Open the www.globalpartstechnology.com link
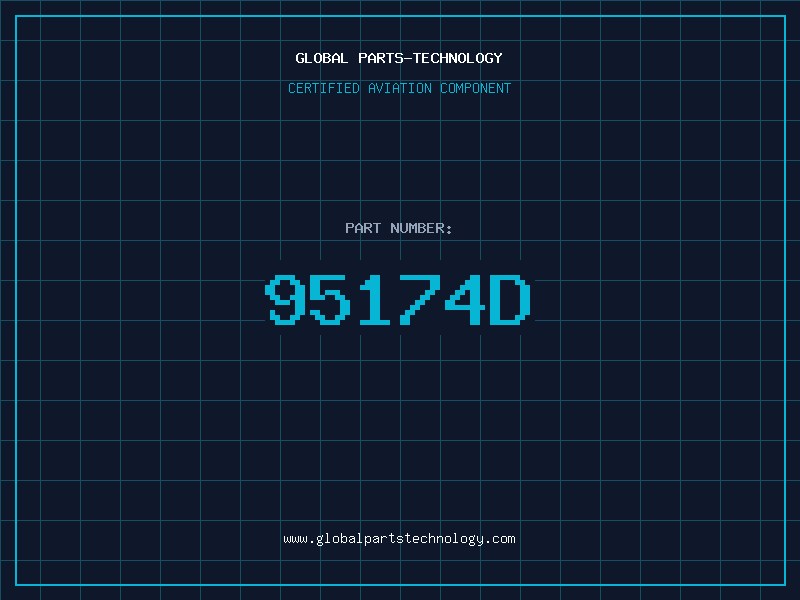The width and height of the screenshot is (800, 600). 399,539
